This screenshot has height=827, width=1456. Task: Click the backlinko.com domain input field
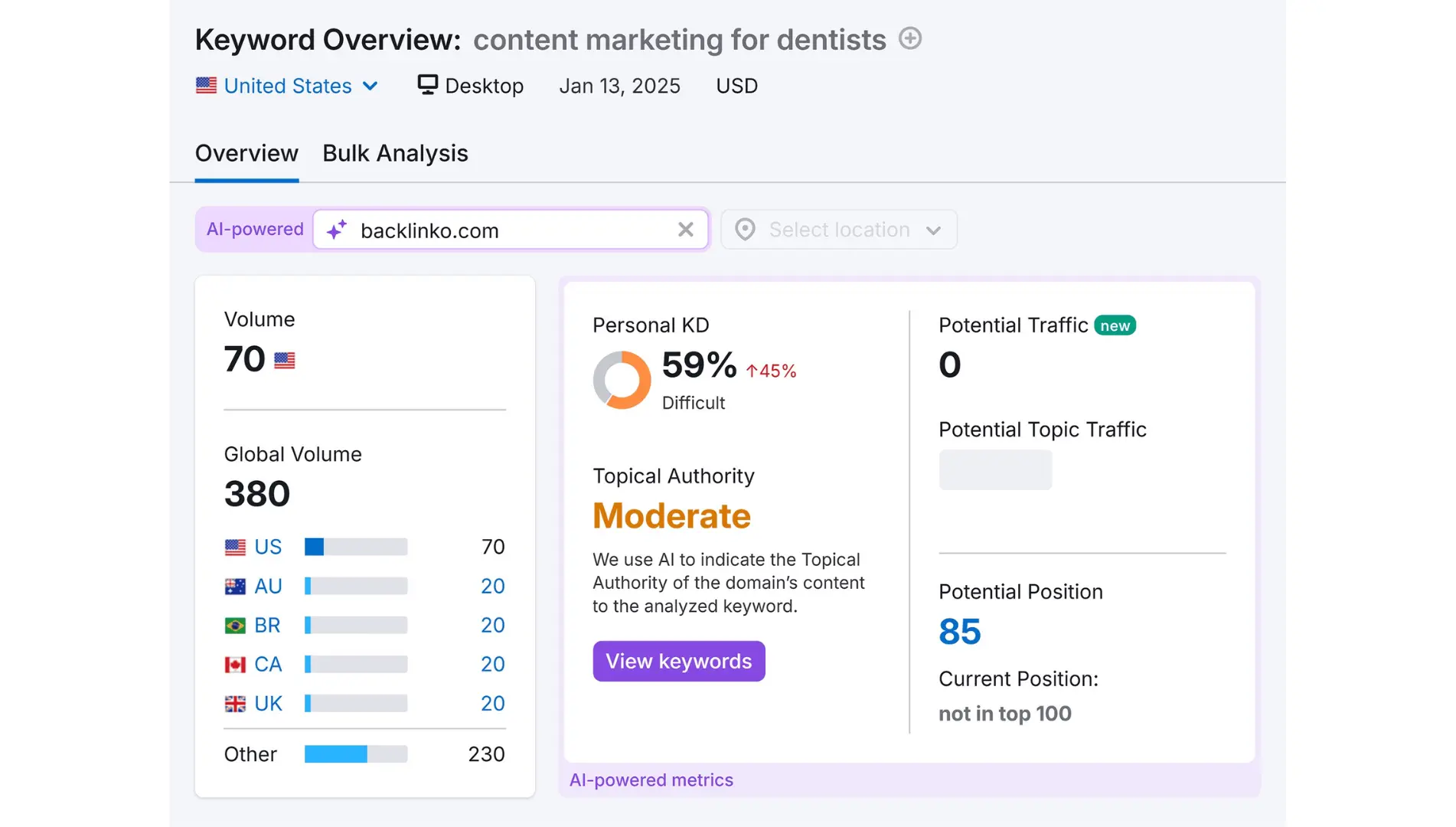pyautogui.click(x=505, y=230)
